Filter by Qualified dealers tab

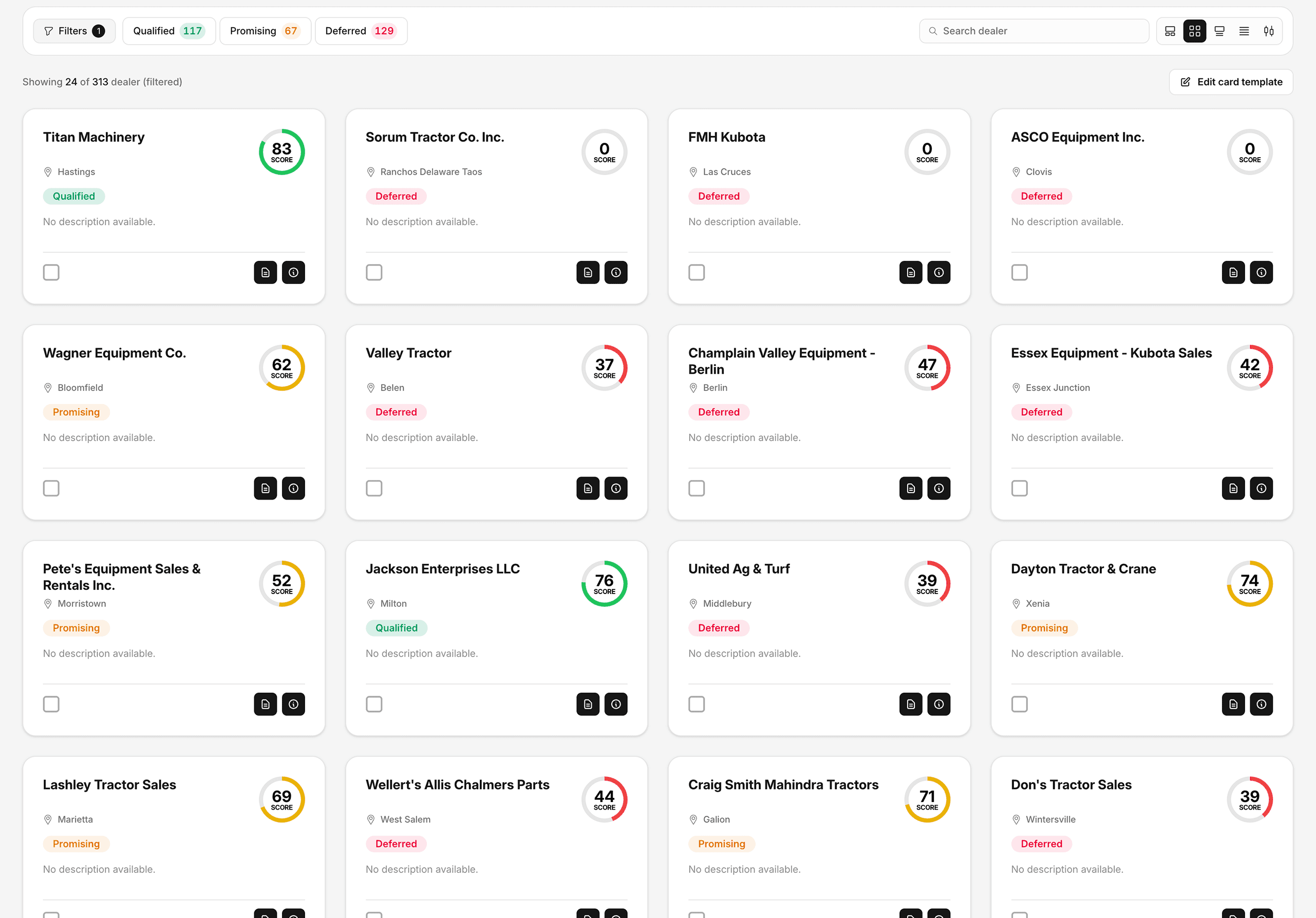click(x=168, y=31)
